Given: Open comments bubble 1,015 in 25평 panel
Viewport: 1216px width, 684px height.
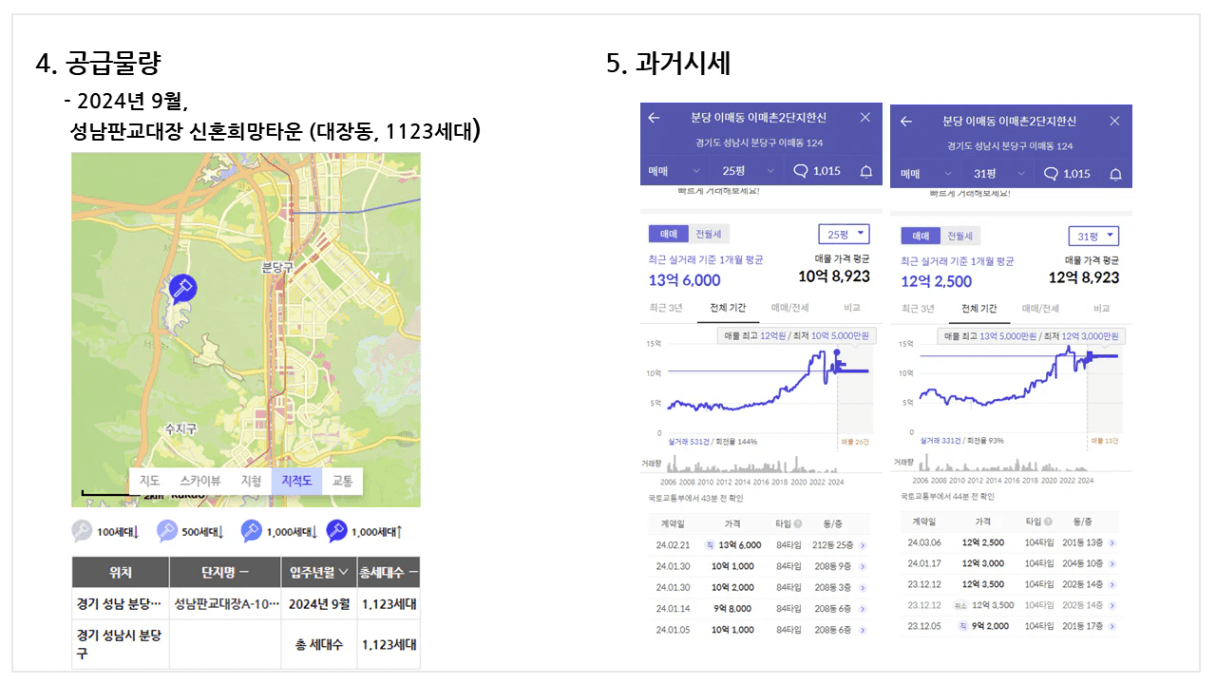Looking at the screenshot, I should click(817, 171).
